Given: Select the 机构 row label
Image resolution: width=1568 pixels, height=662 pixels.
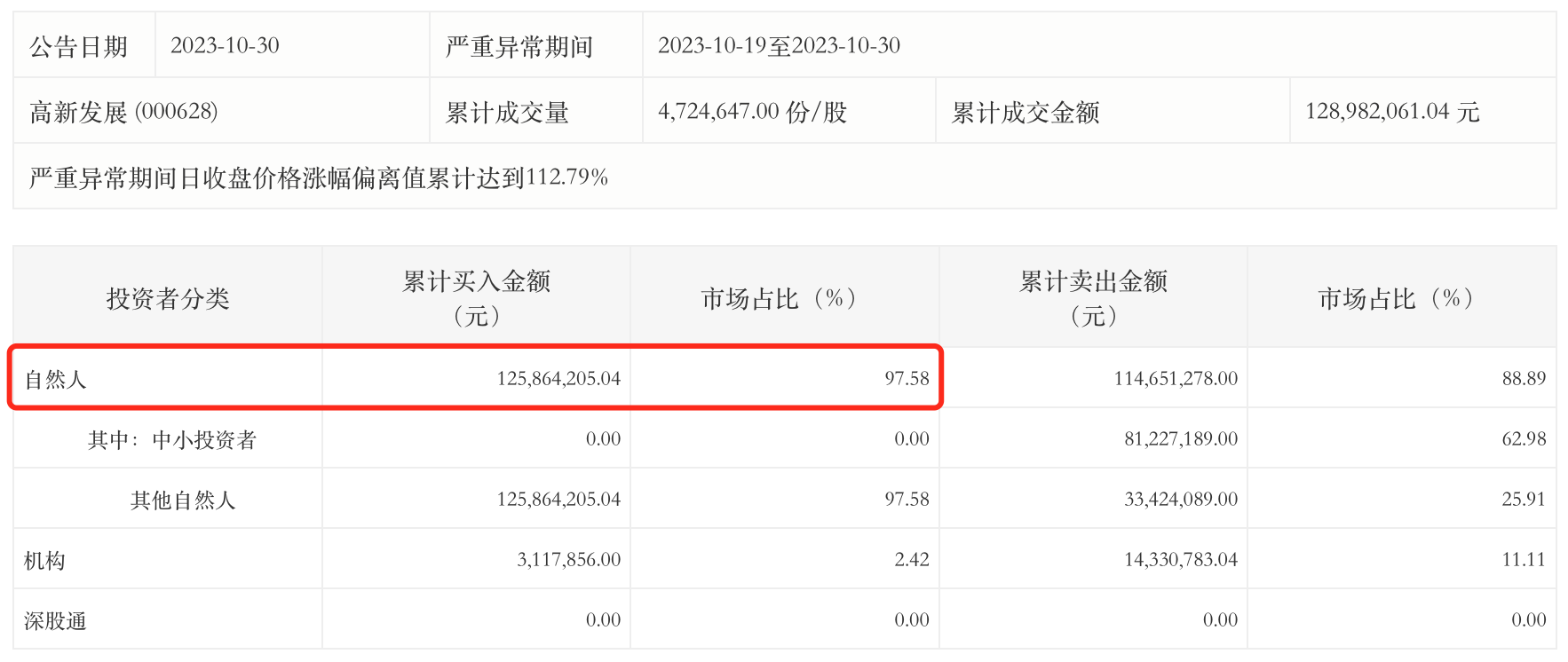Looking at the screenshot, I should [x=44, y=560].
